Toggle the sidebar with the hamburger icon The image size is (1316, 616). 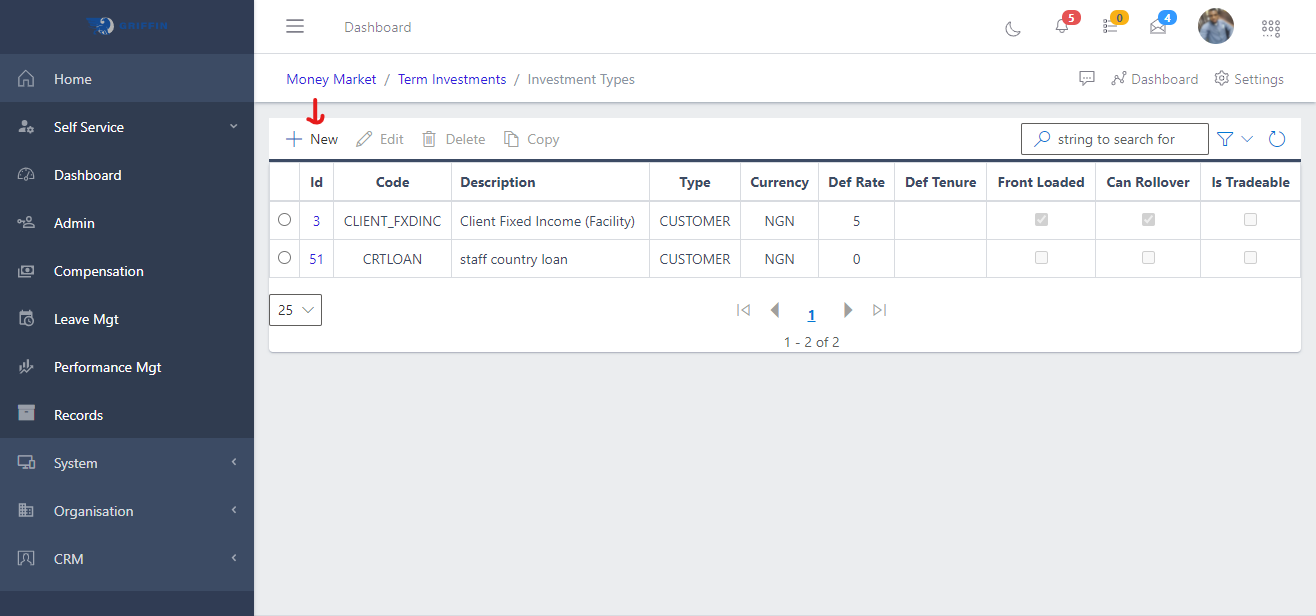(x=295, y=26)
